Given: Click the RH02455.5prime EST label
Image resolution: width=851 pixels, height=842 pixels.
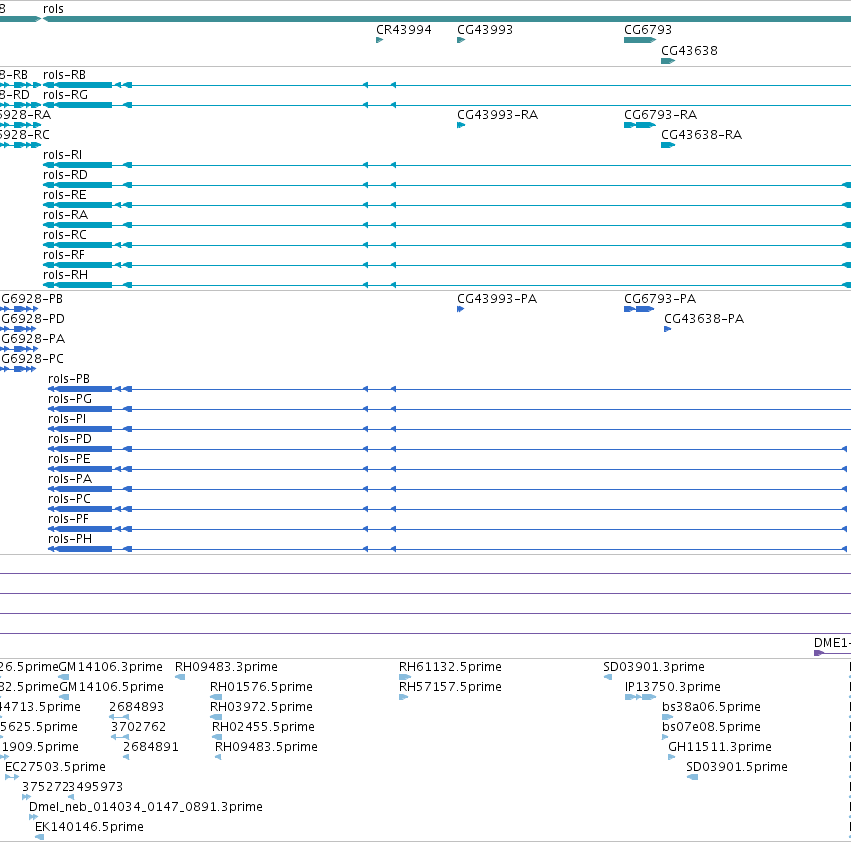Looking at the screenshot, I should pyautogui.click(x=263, y=727).
